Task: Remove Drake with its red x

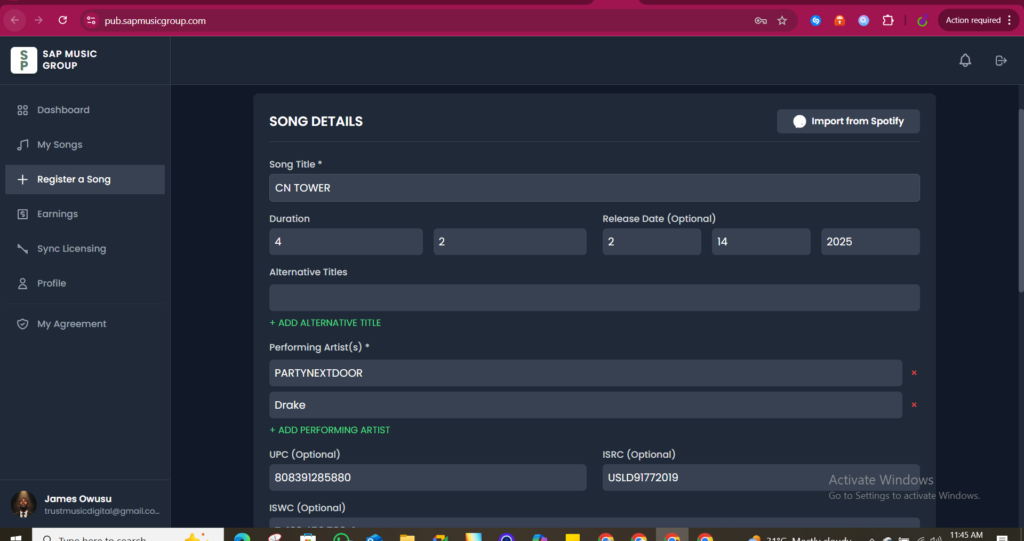Action: 914,405
